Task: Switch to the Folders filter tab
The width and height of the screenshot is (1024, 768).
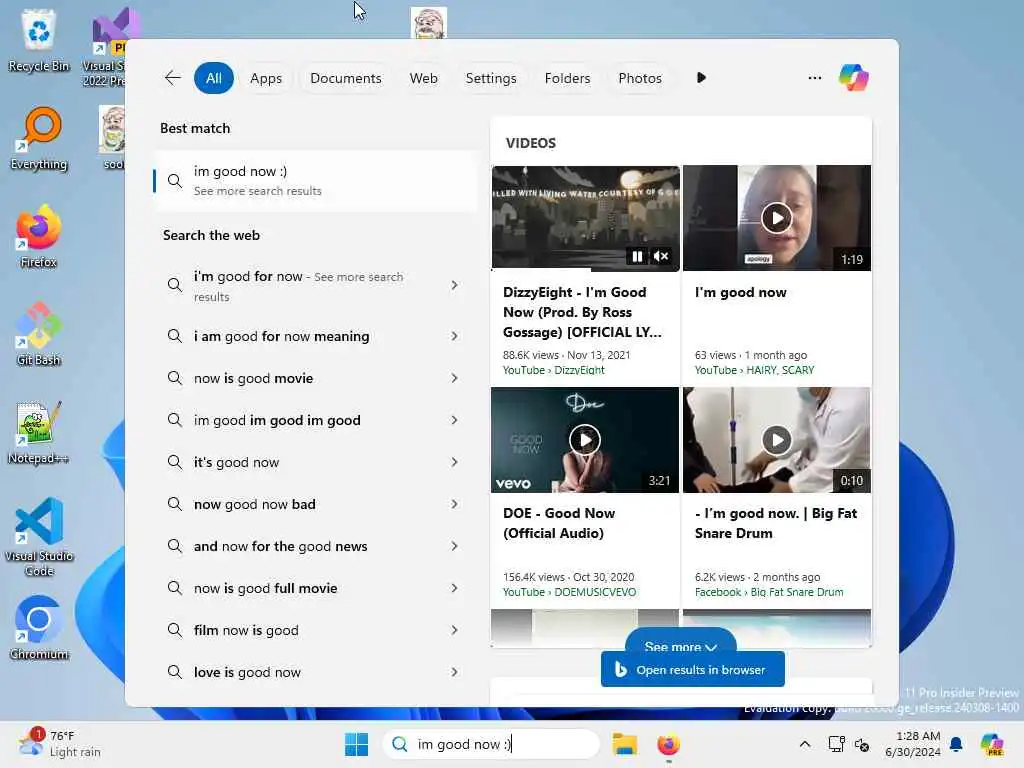Action: point(567,78)
